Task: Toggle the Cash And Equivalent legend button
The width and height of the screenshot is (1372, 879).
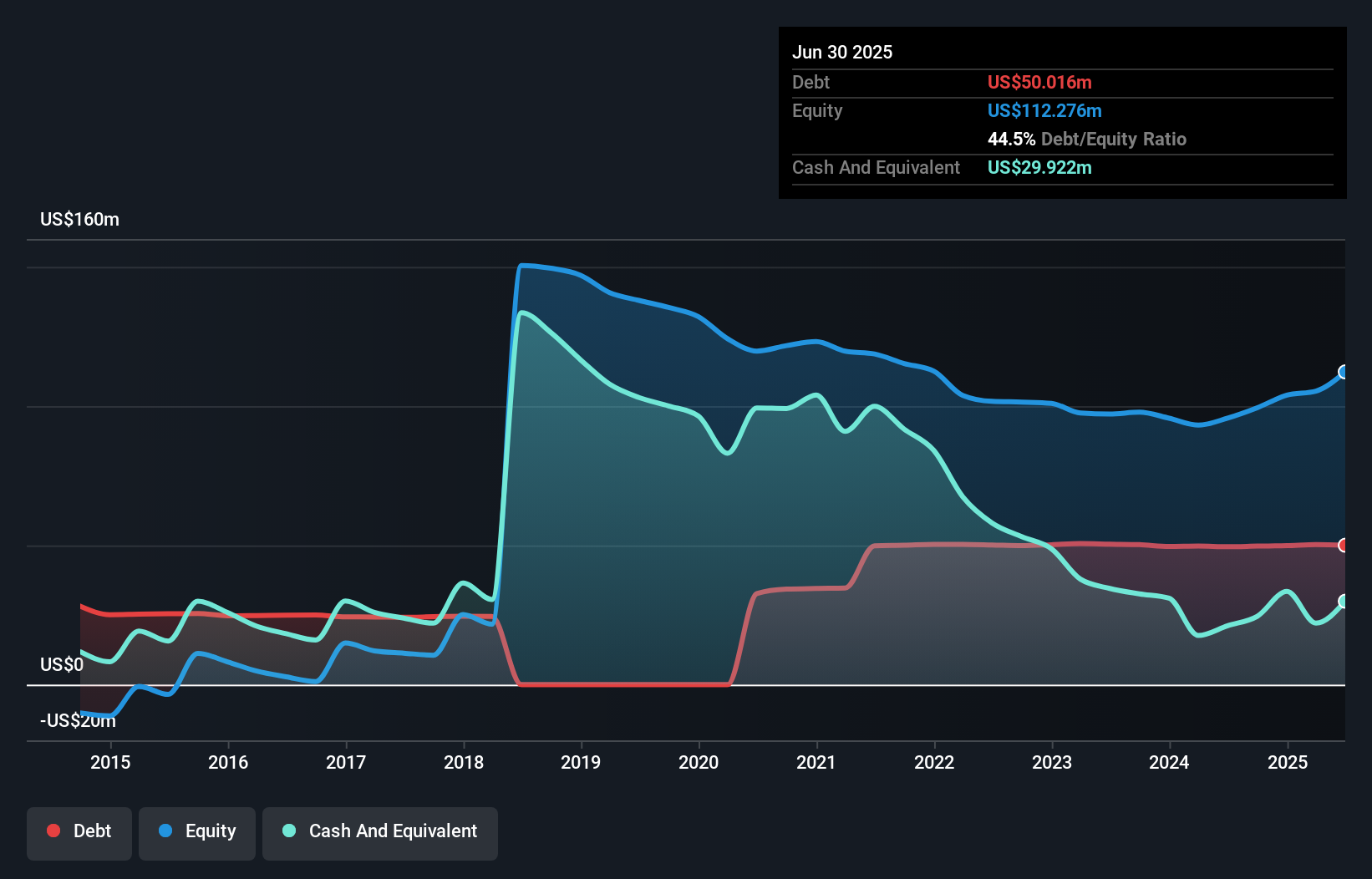Action: (x=380, y=833)
